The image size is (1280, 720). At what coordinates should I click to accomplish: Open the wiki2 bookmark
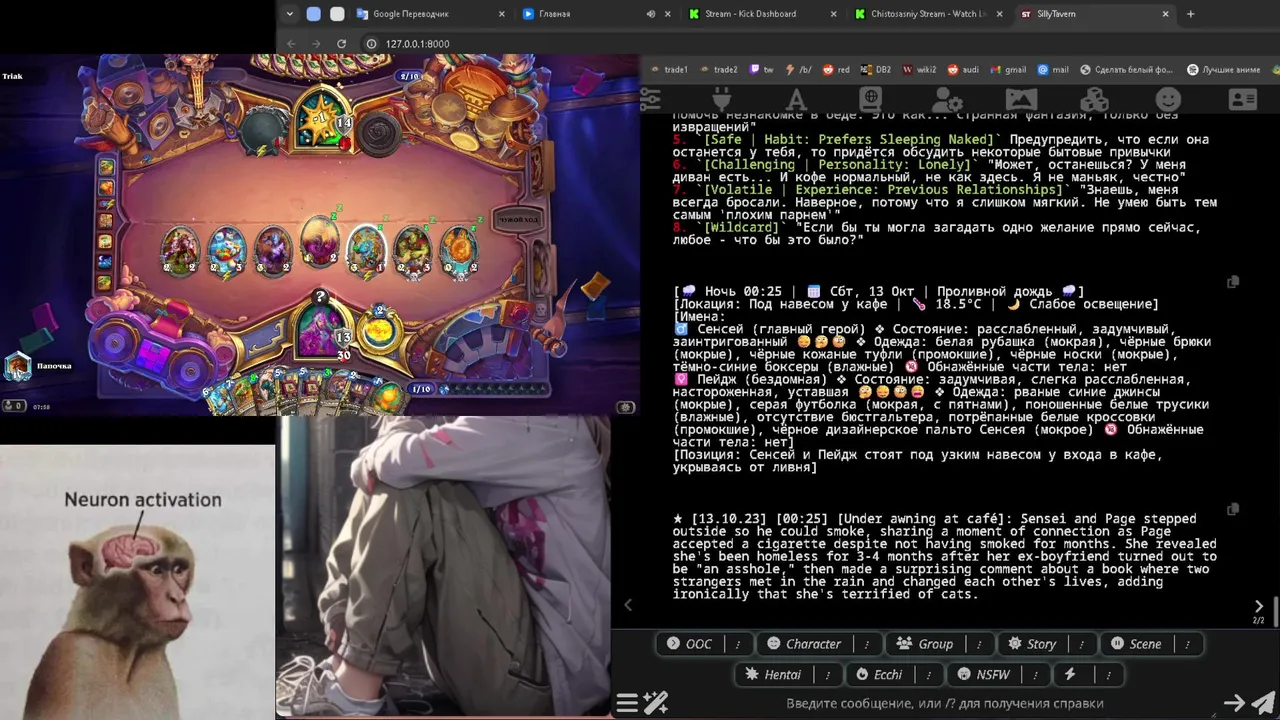tap(919, 70)
